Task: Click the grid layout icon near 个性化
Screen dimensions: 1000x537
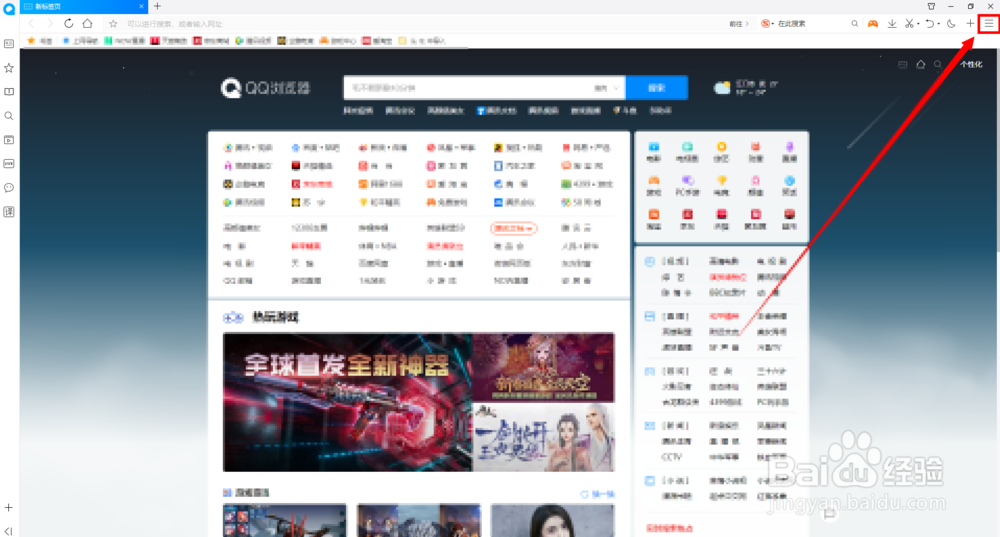Action: click(902, 64)
